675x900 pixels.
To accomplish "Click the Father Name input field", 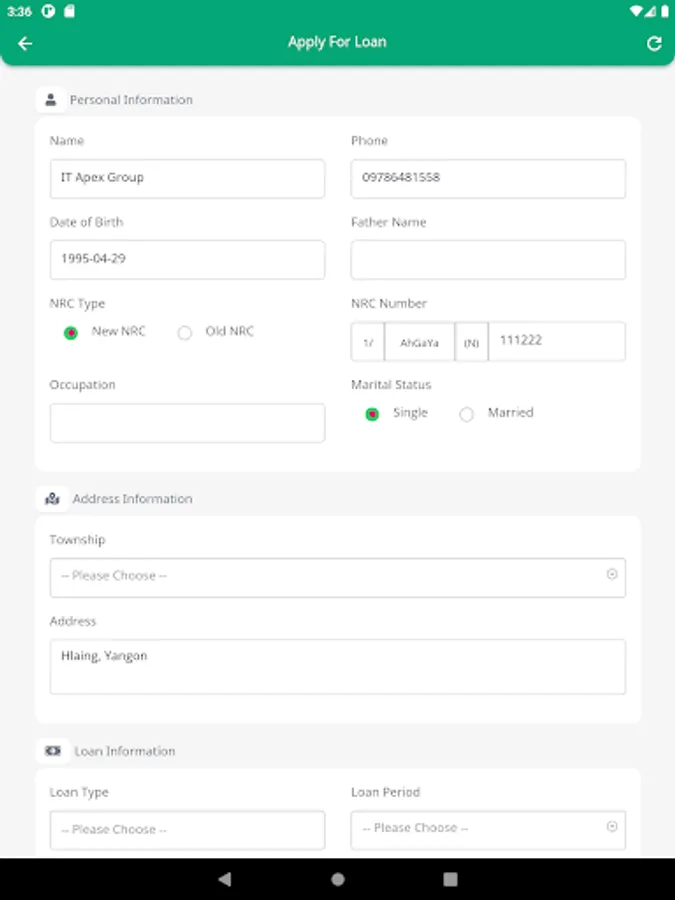I will [x=488, y=260].
